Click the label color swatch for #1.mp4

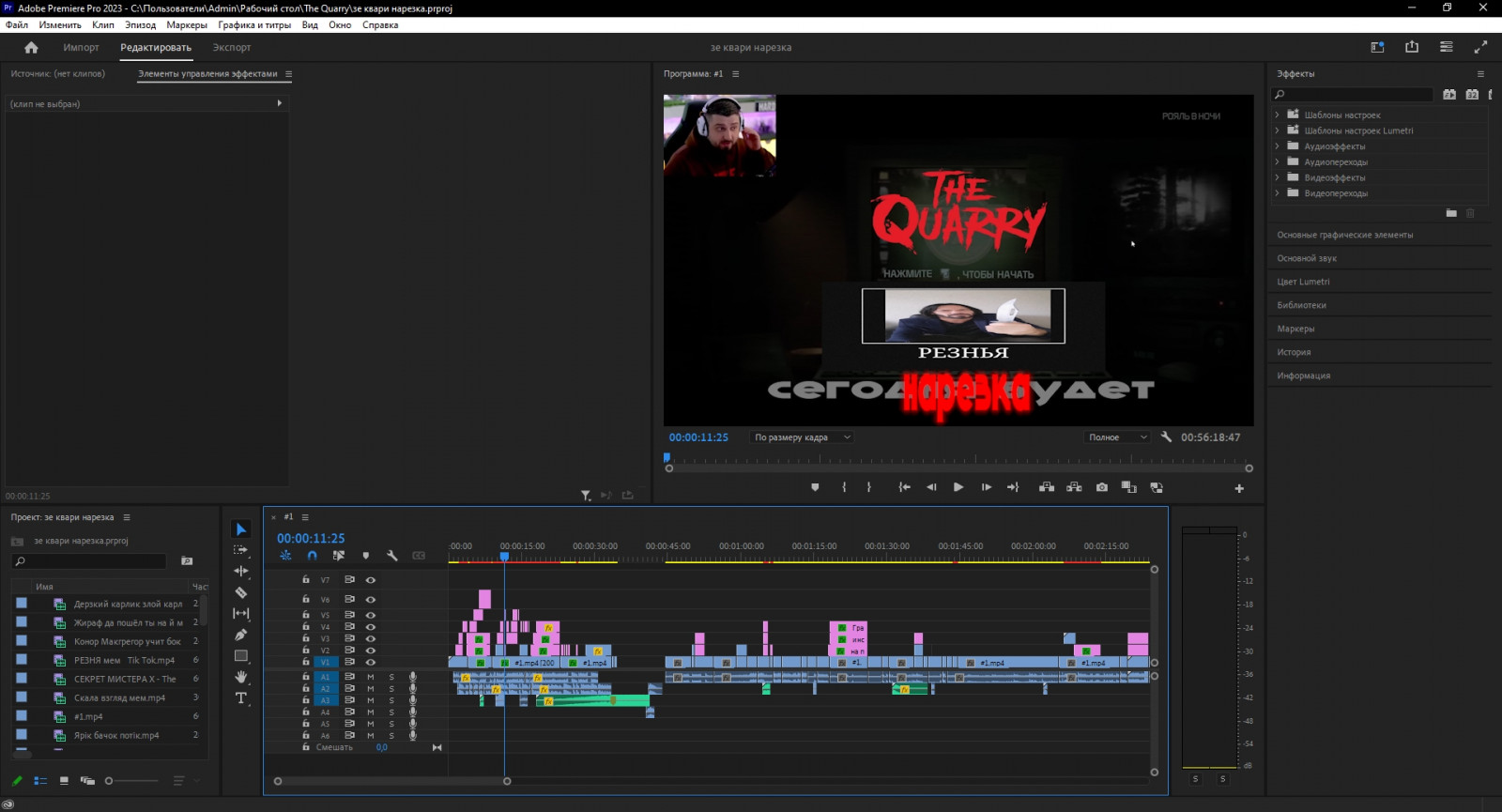pos(22,715)
